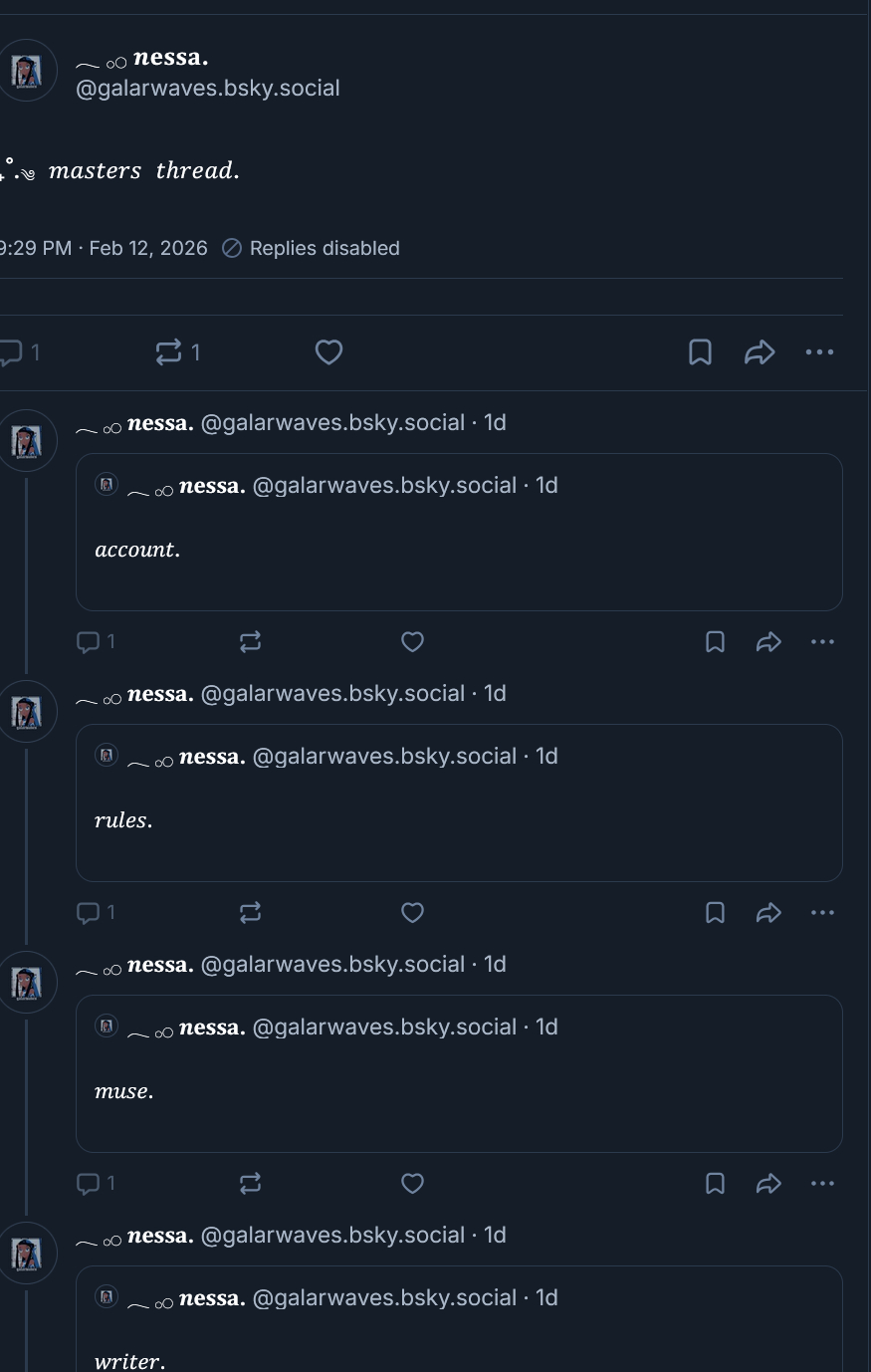The image size is (871, 1372).
Task: Click the "Replies disabled" label
Action: (324, 249)
